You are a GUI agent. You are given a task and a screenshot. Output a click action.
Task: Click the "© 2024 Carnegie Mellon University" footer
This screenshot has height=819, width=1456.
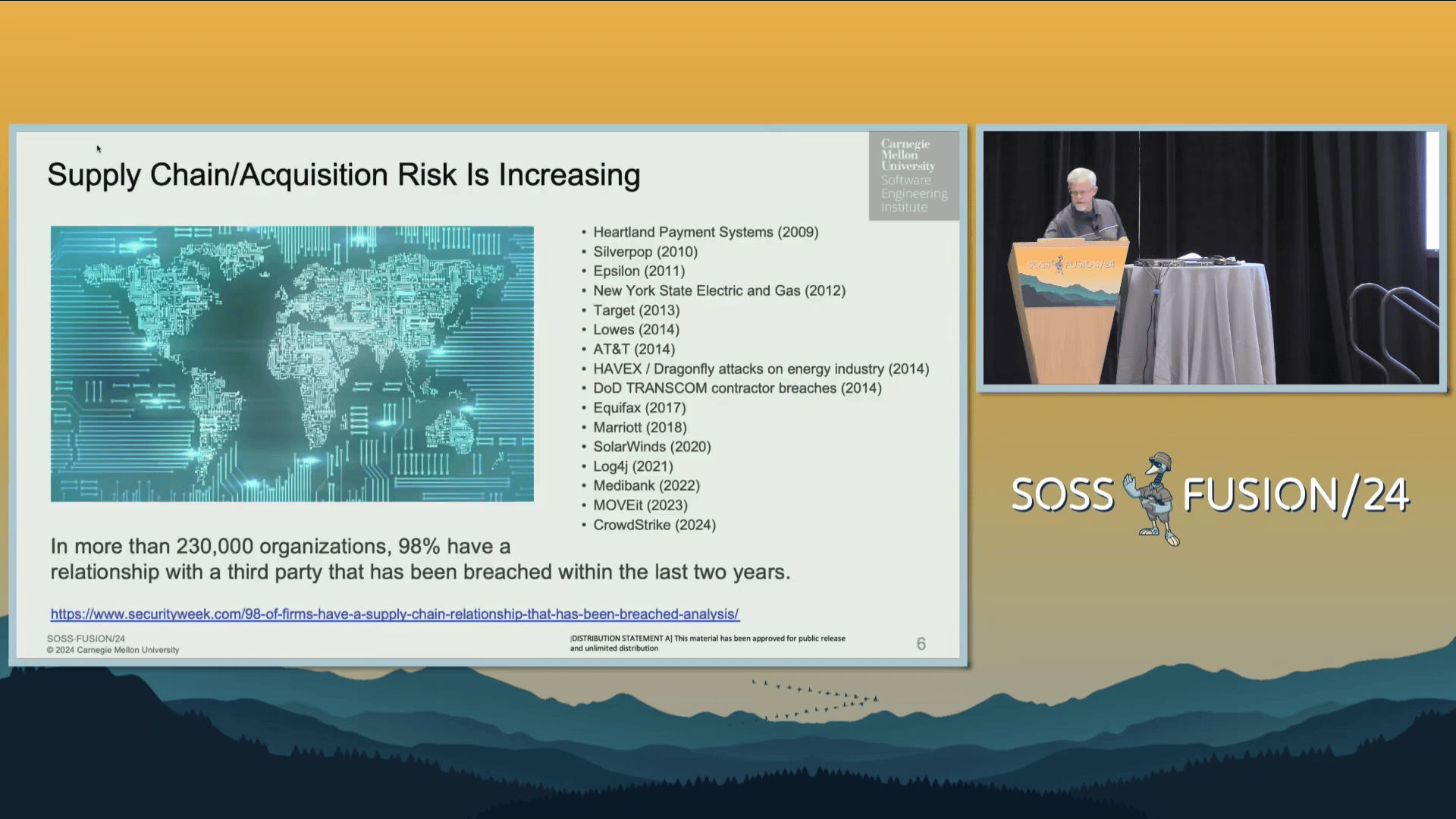[113, 650]
